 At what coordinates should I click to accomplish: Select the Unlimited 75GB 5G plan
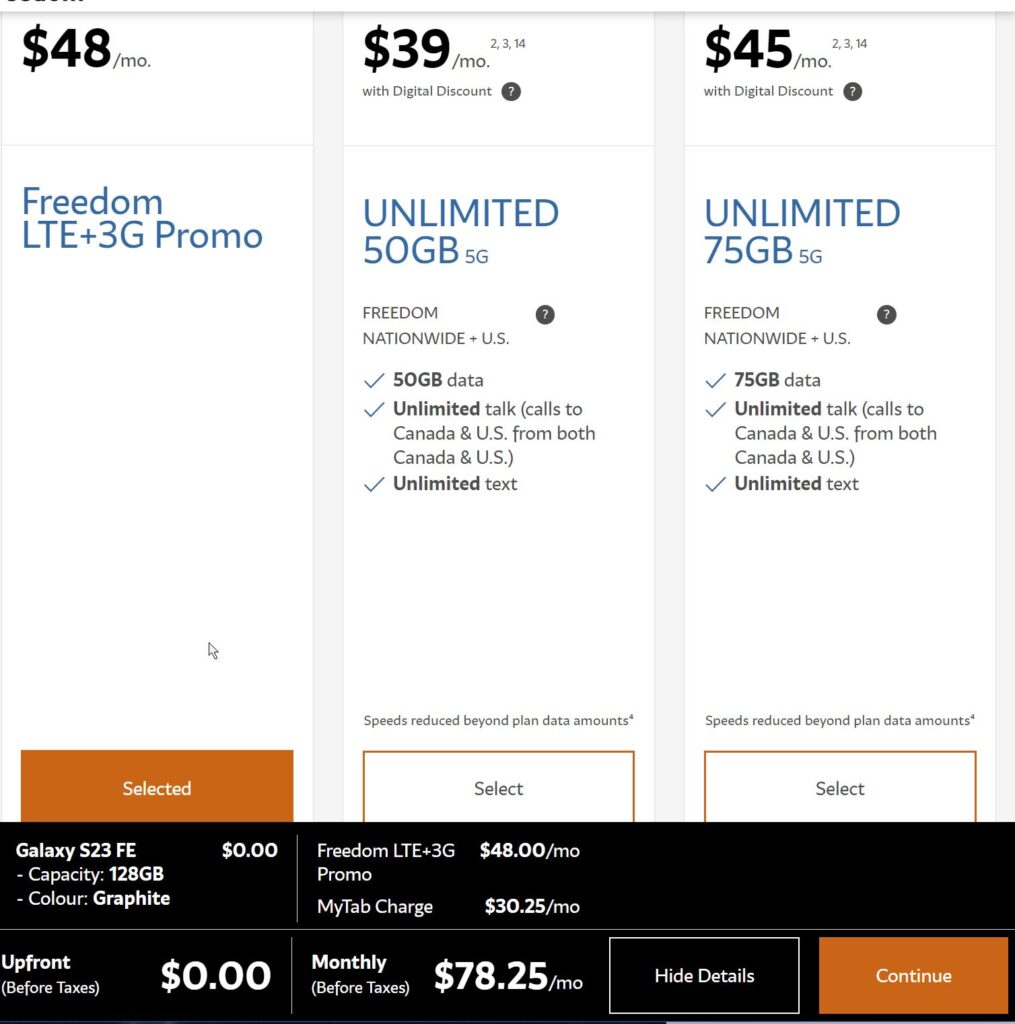point(840,788)
